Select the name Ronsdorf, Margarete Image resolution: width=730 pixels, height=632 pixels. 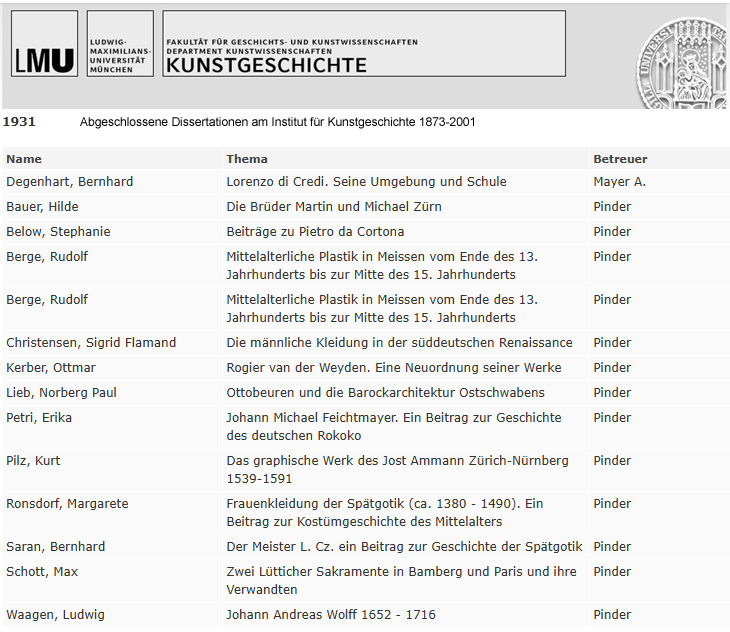click(67, 504)
